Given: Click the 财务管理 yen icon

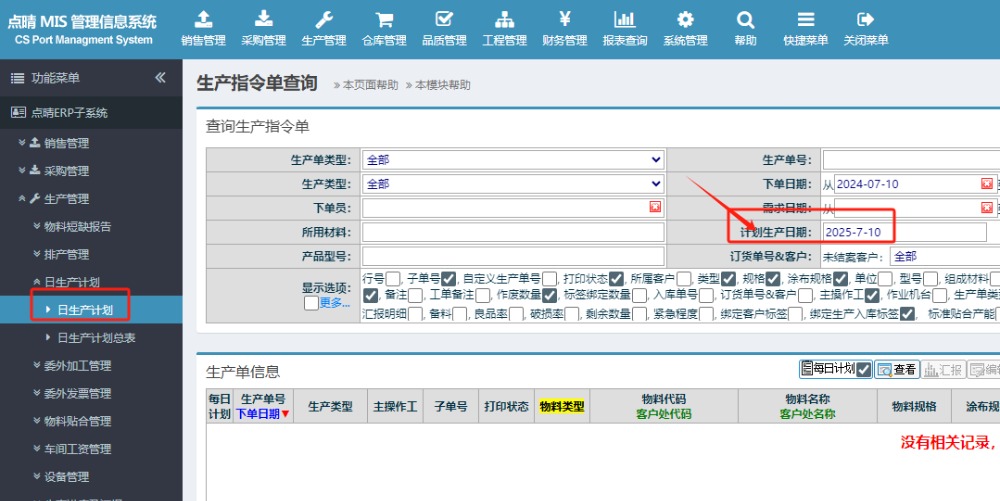Looking at the screenshot, I should 564,20.
